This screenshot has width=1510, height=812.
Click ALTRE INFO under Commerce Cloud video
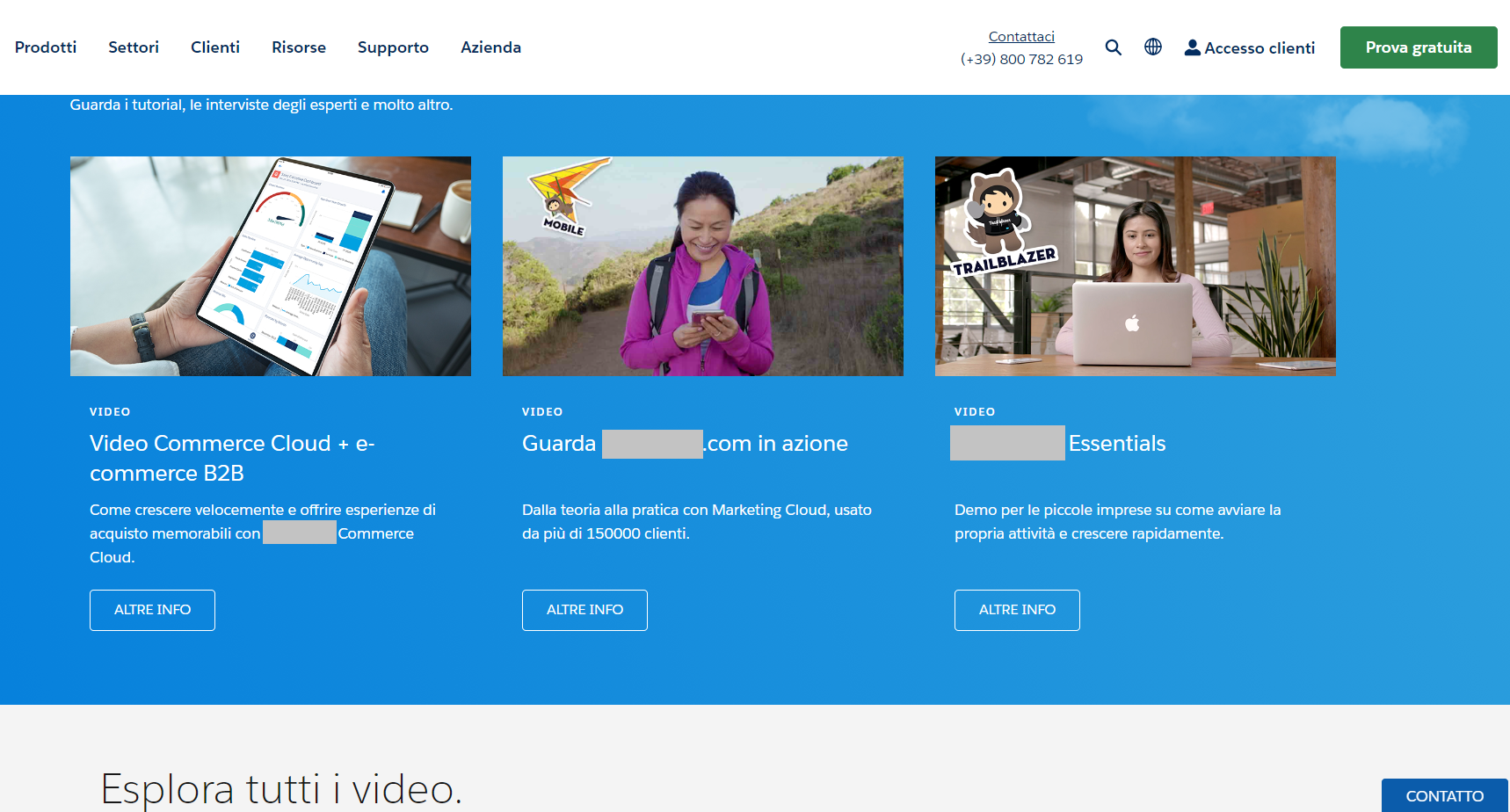click(151, 610)
